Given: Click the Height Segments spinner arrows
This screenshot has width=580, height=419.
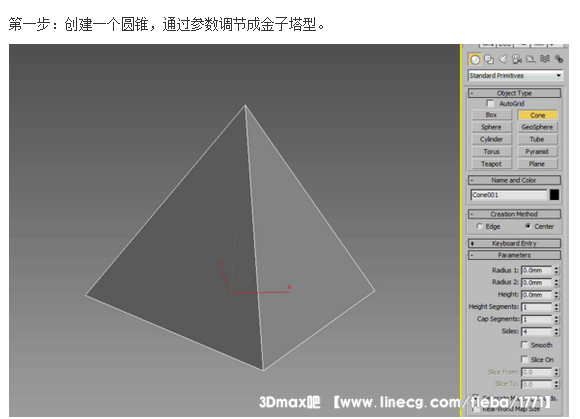Looking at the screenshot, I should pos(556,307).
